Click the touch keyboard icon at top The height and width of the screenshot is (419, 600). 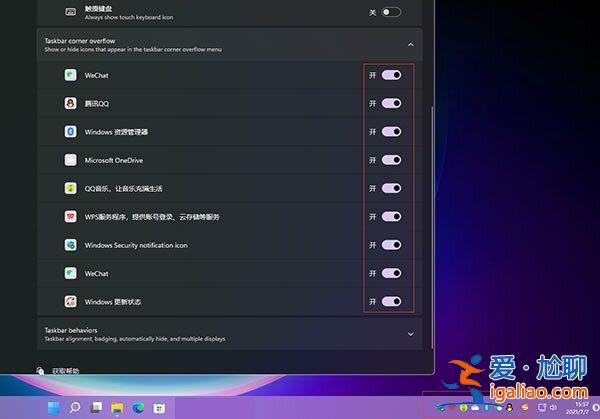(x=70, y=12)
